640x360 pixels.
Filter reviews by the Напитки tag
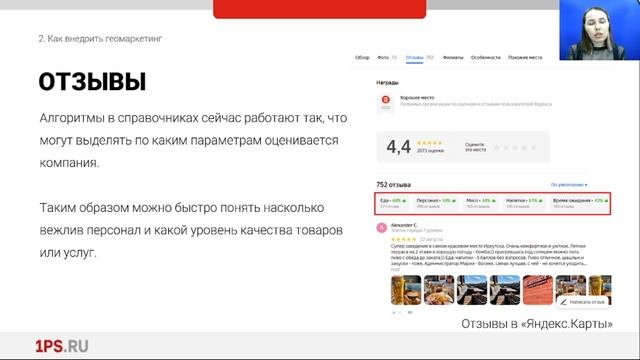click(524, 203)
